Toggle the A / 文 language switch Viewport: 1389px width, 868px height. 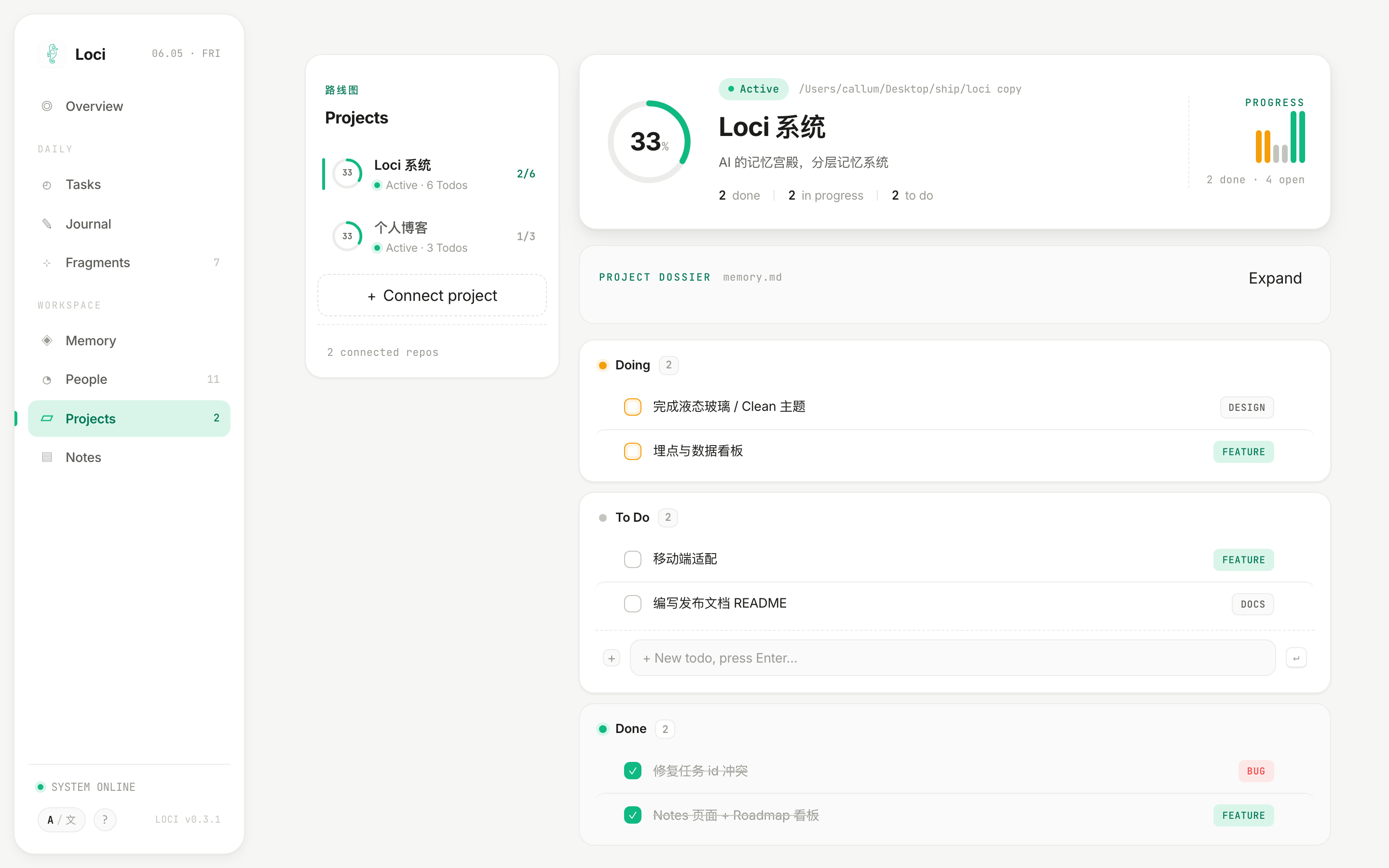tap(62, 819)
